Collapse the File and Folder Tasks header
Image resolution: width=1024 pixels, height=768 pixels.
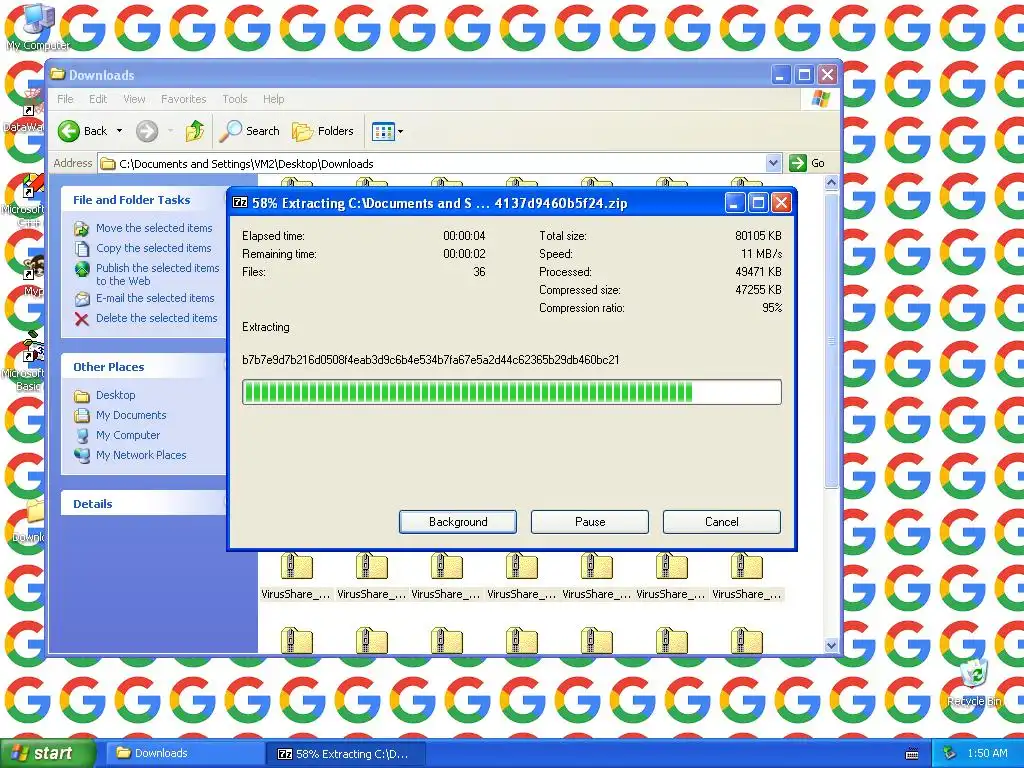pyautogui.click(x=144, y=200)
